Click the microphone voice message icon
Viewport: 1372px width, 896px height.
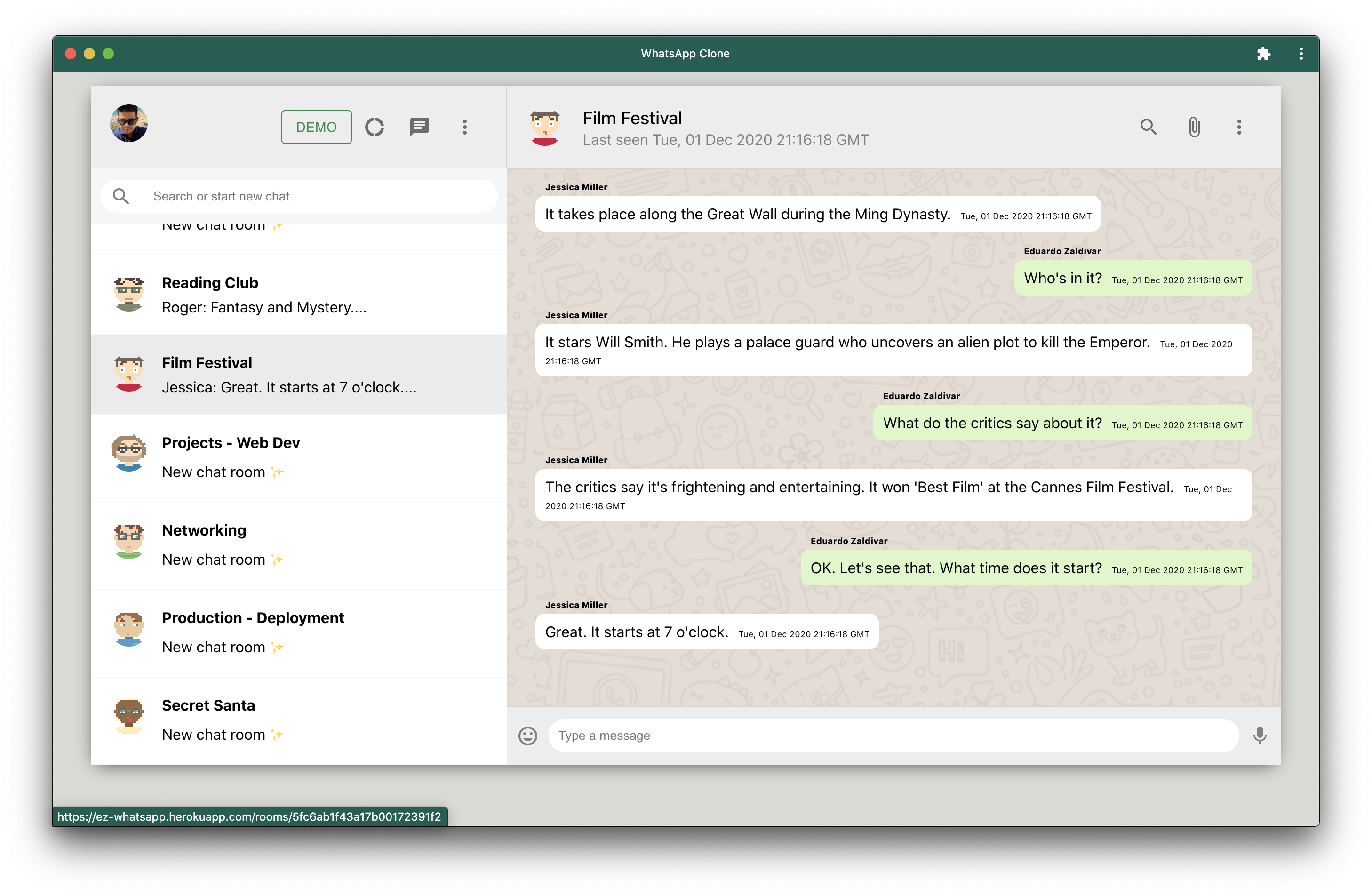pyautogui.click(x=1260, y=736)
